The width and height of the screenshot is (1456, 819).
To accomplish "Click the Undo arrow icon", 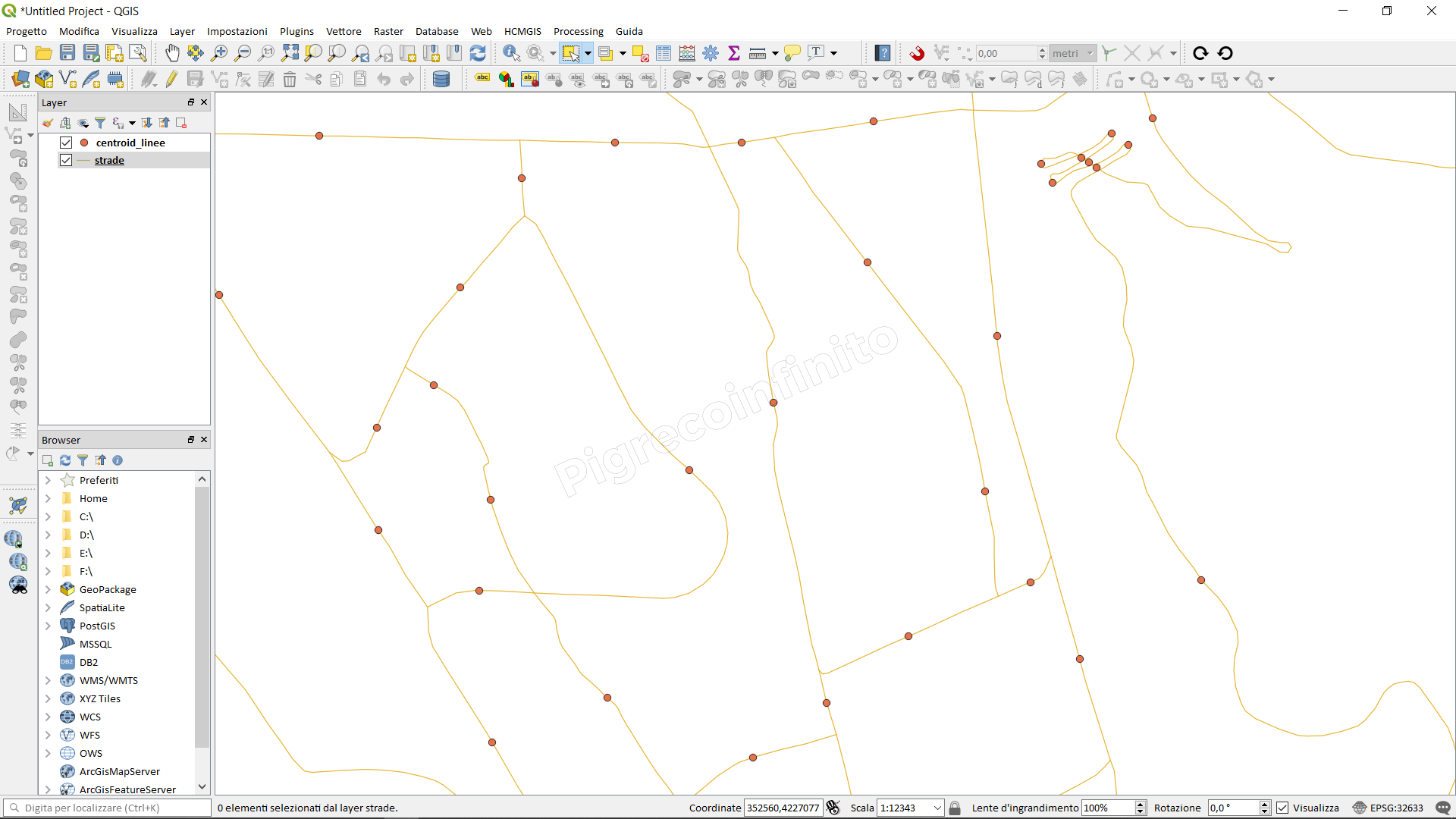I will (x=384, y=79).
